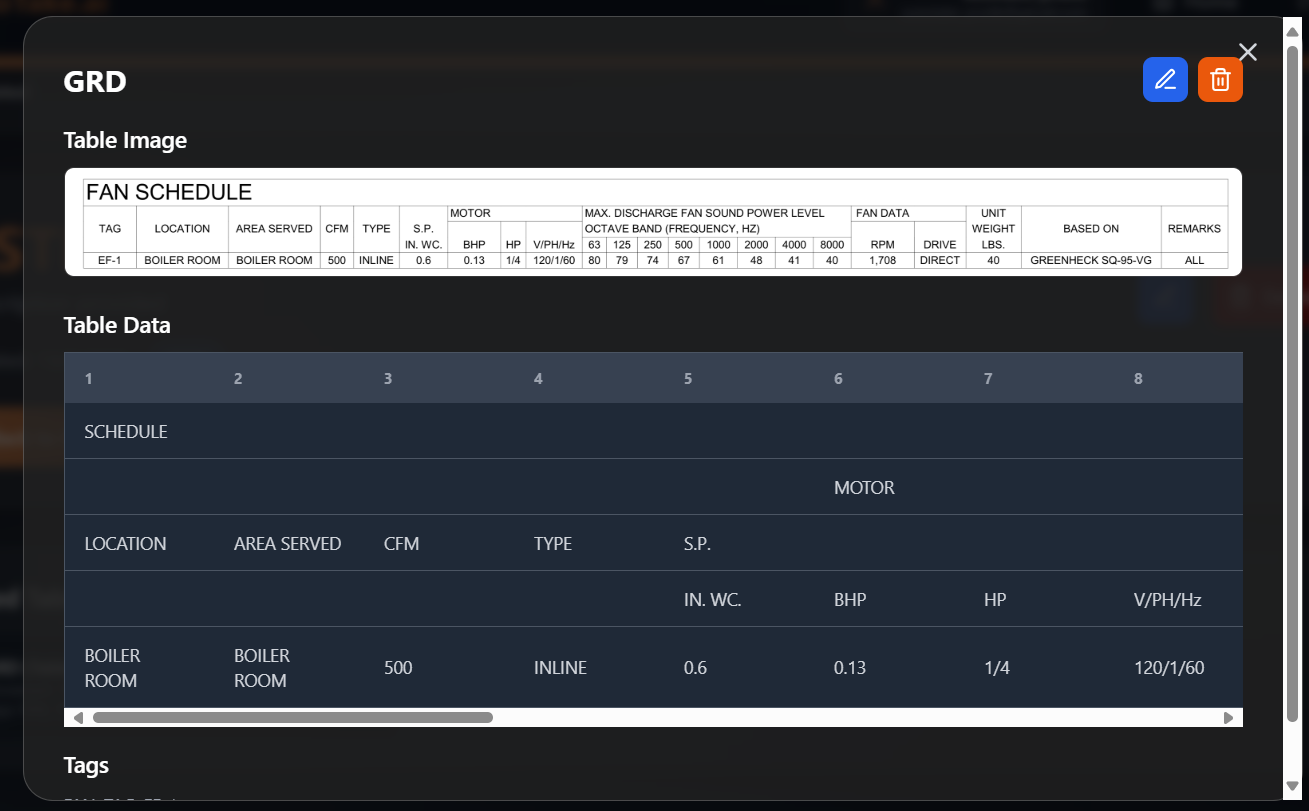Close the GRD dialog with the X
Viewport: 1309px width, 811px height.
[1247, 52]
